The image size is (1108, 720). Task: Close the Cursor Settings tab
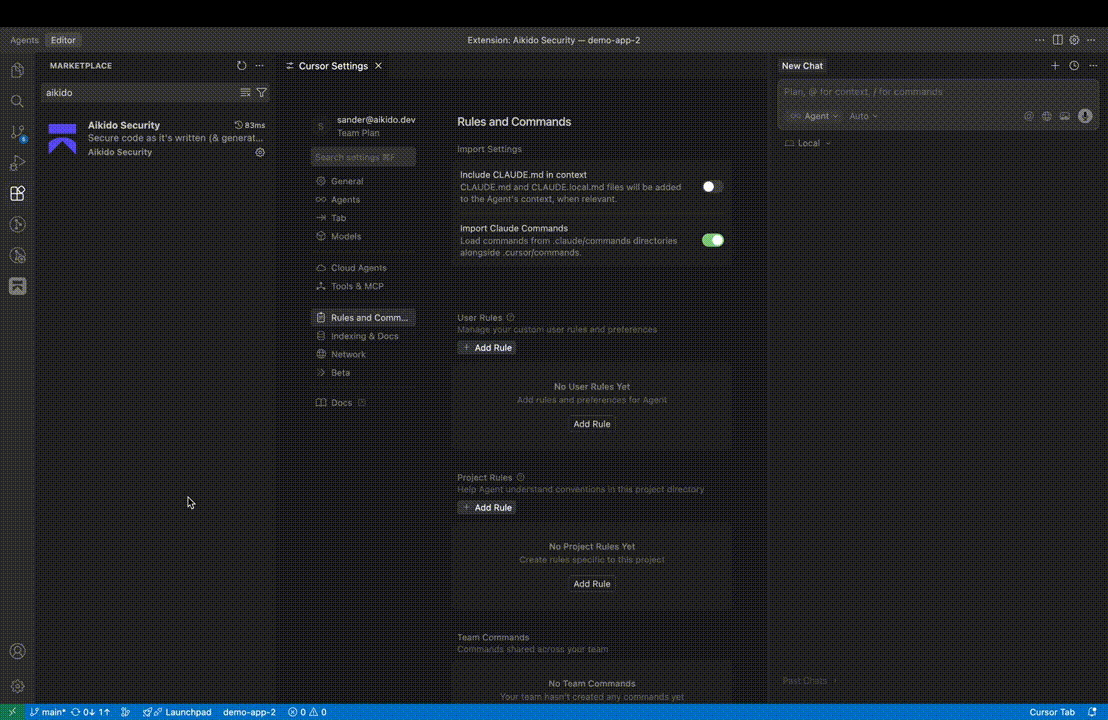coord(379,66)
